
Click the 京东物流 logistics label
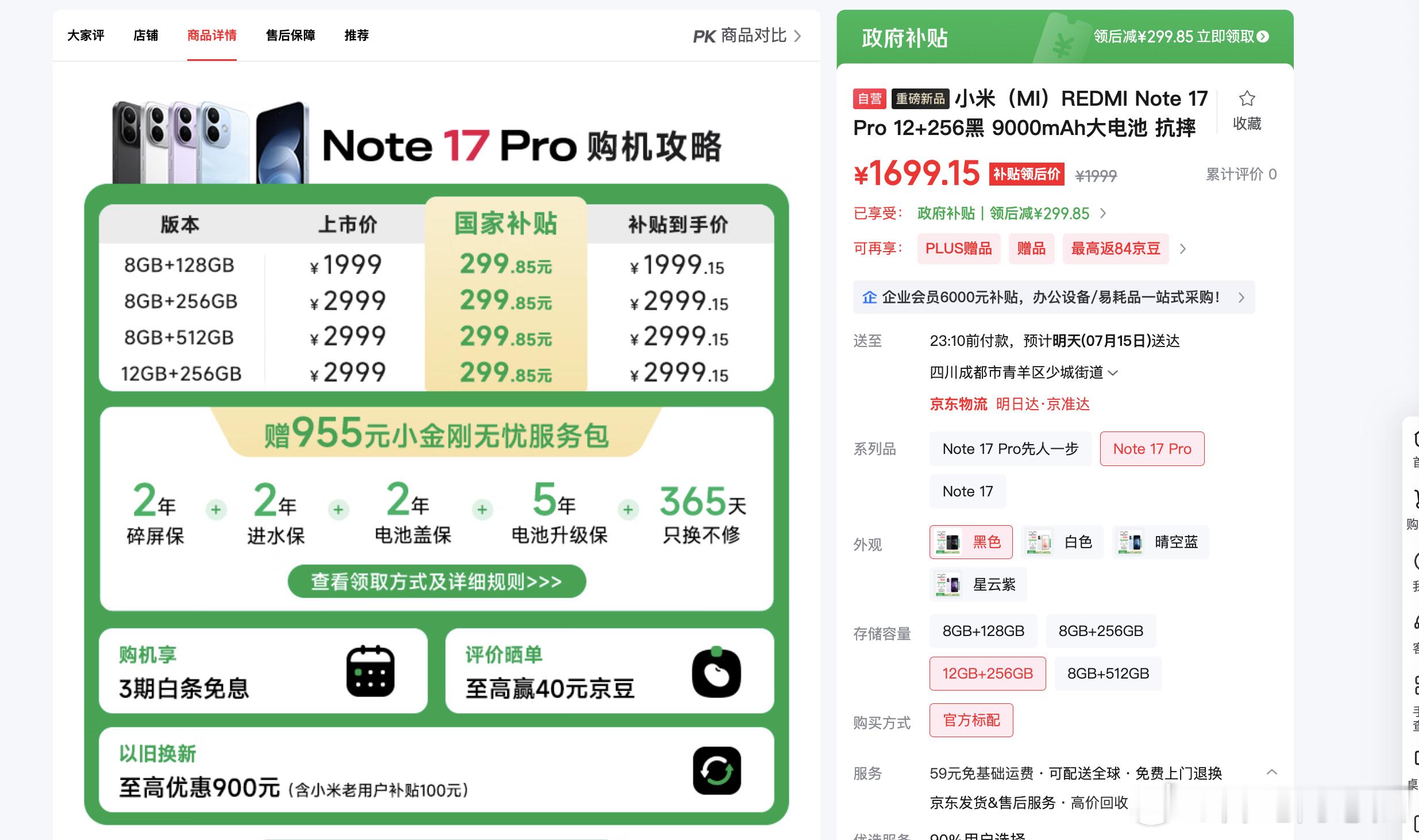(958, 404)
